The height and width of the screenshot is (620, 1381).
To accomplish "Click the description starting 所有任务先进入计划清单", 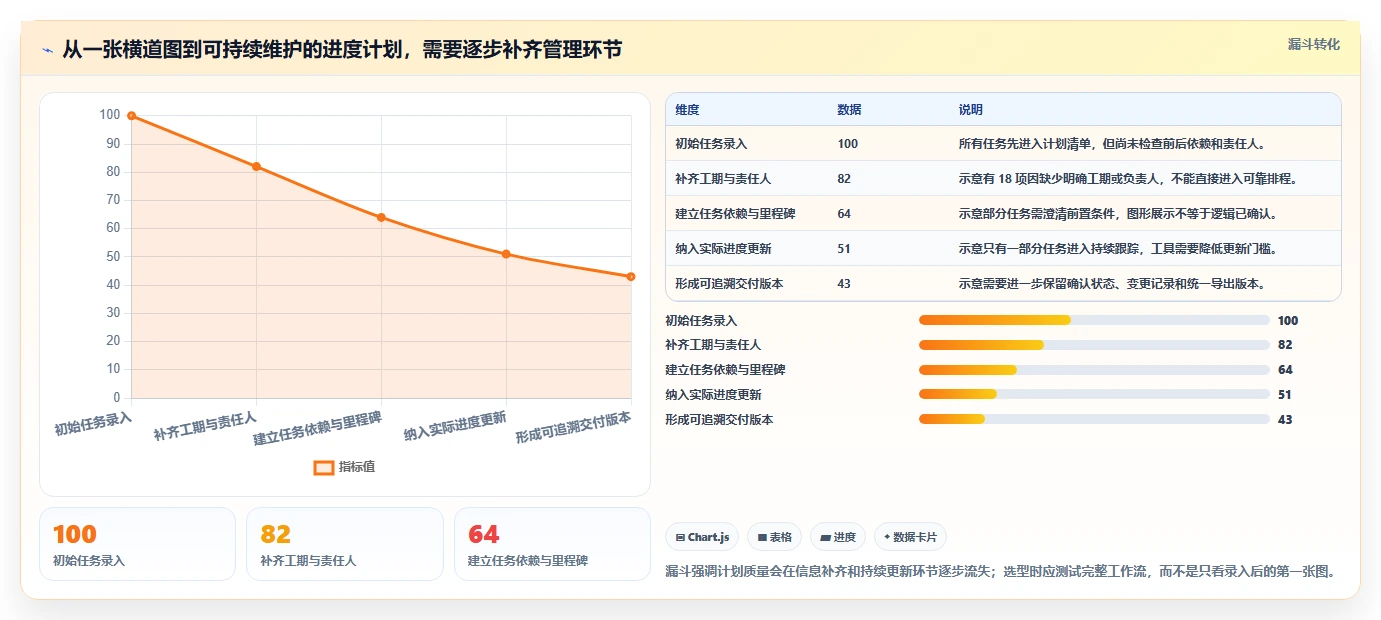I will (1116, 144).
